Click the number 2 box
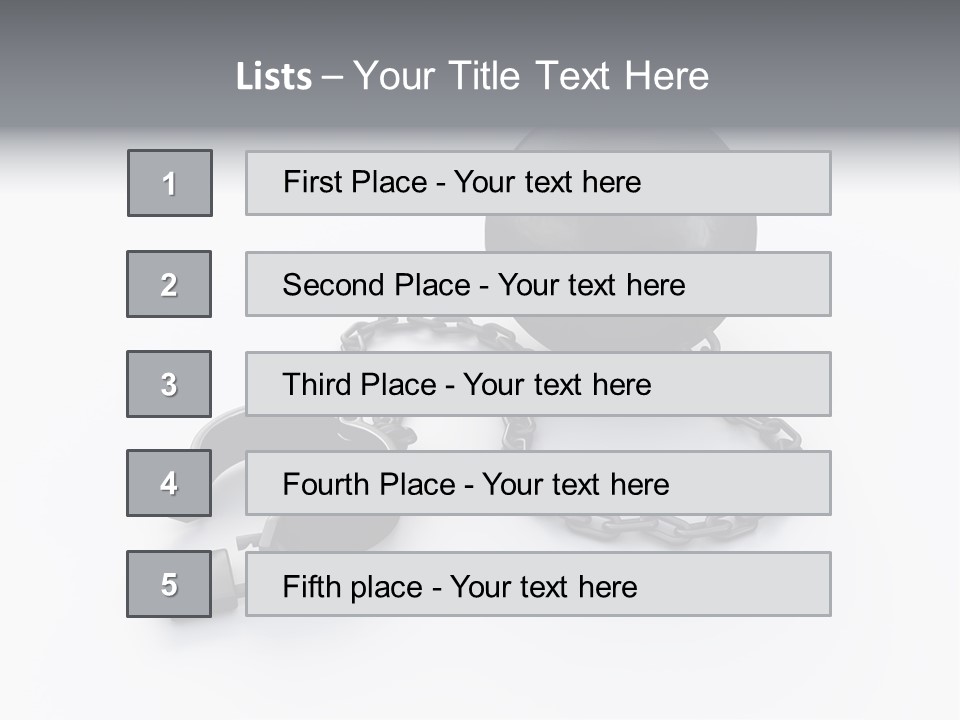 click(169, 285)
